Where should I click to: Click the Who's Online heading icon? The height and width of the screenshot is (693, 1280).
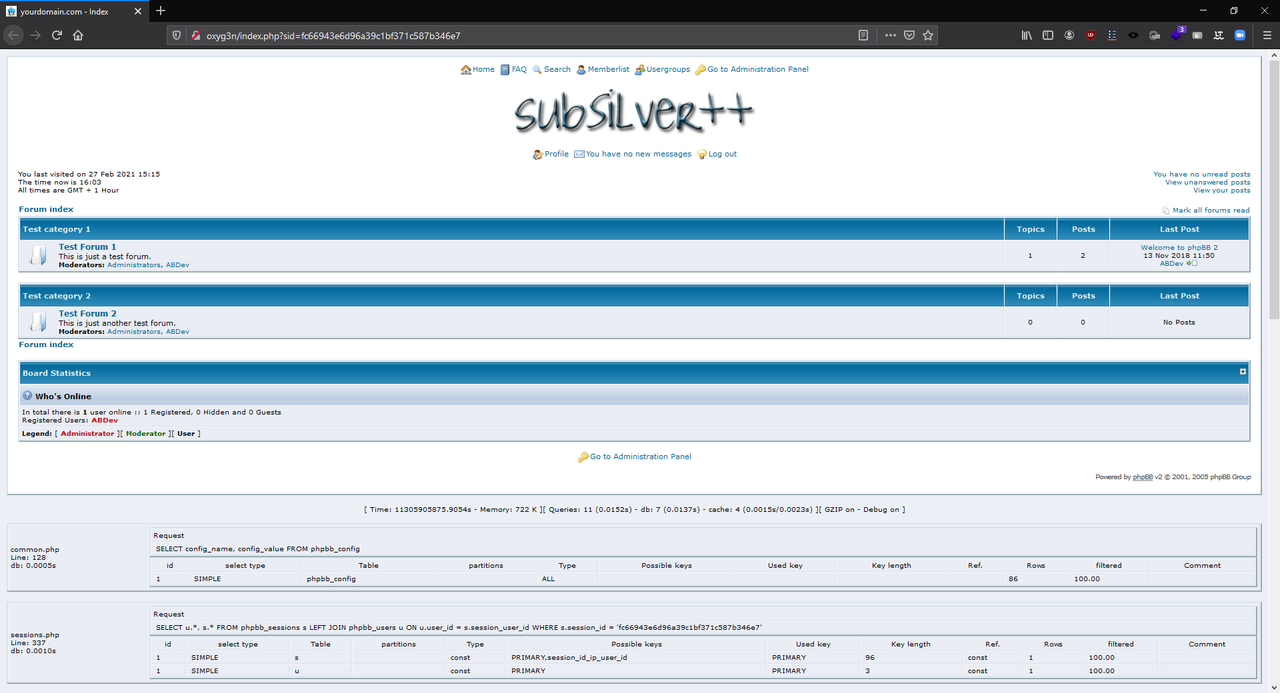28,397
